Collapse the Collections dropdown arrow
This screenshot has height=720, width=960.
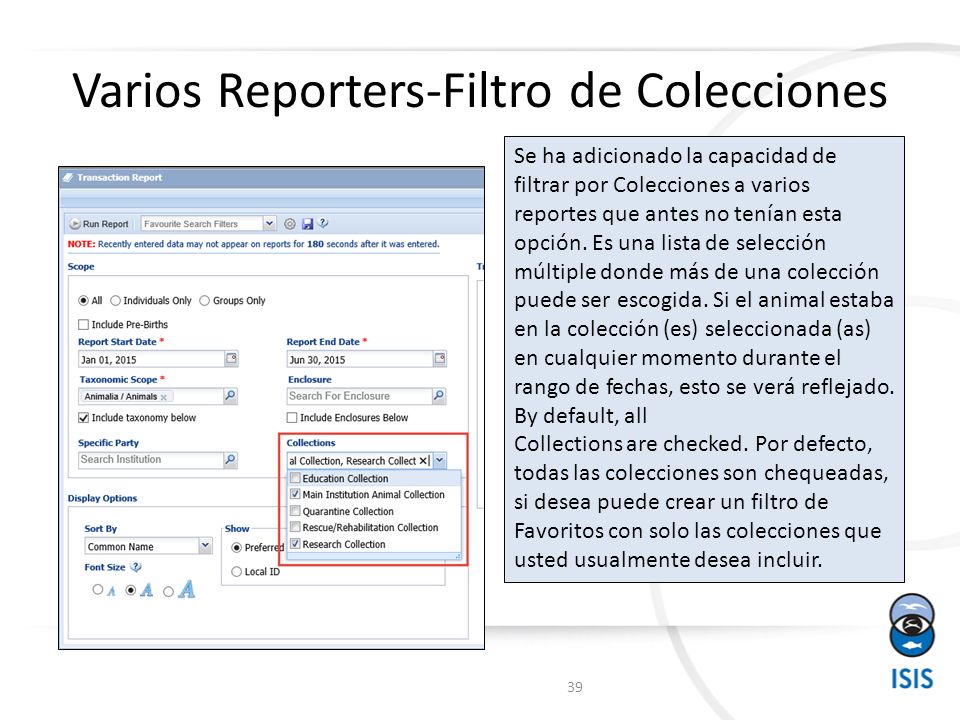pos(440,460)
